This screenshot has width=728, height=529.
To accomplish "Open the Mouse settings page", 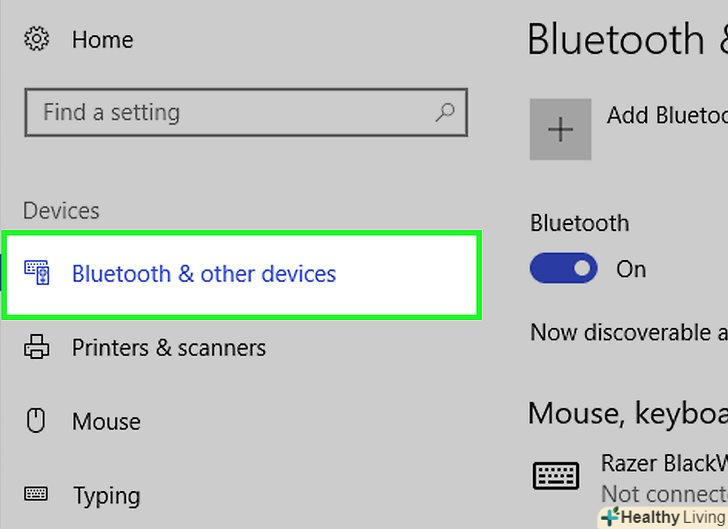I will pos(105,421).
